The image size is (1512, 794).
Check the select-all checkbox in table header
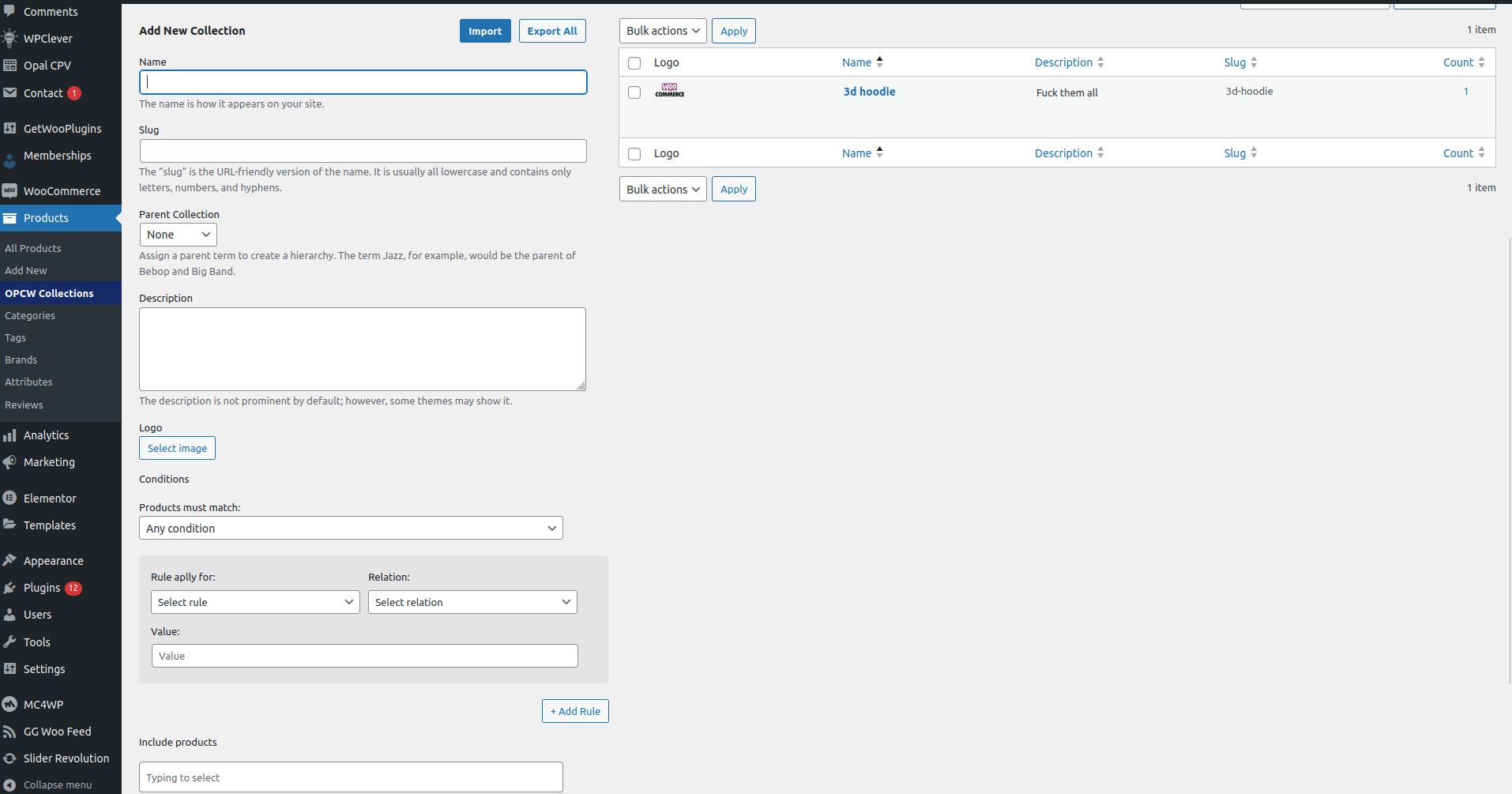pyautogui.click(x=634, y=63)
